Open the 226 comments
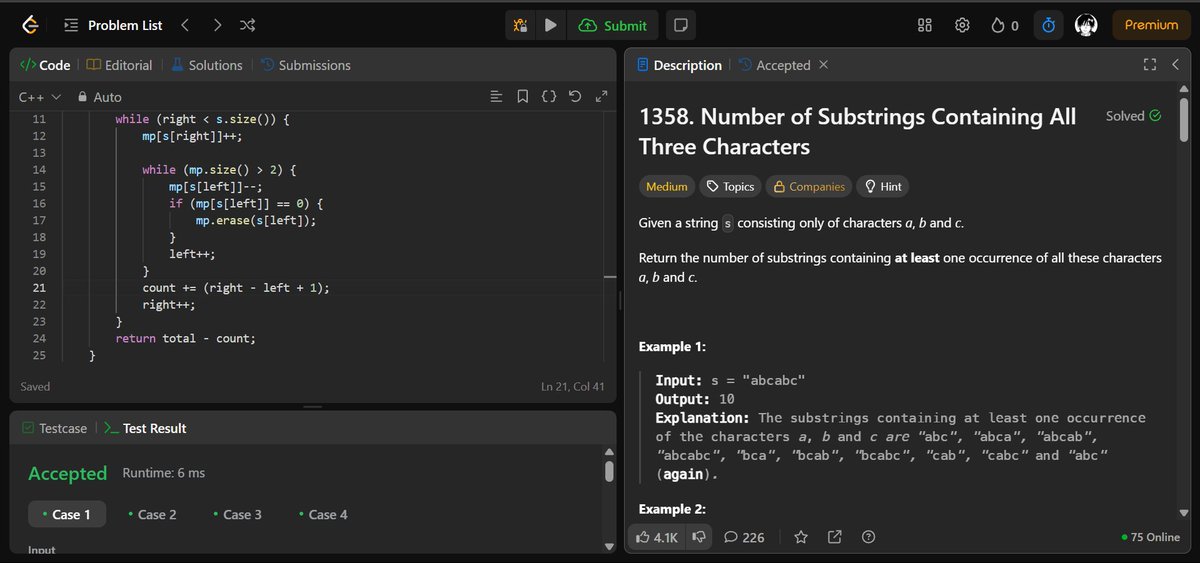 [744, 537]
